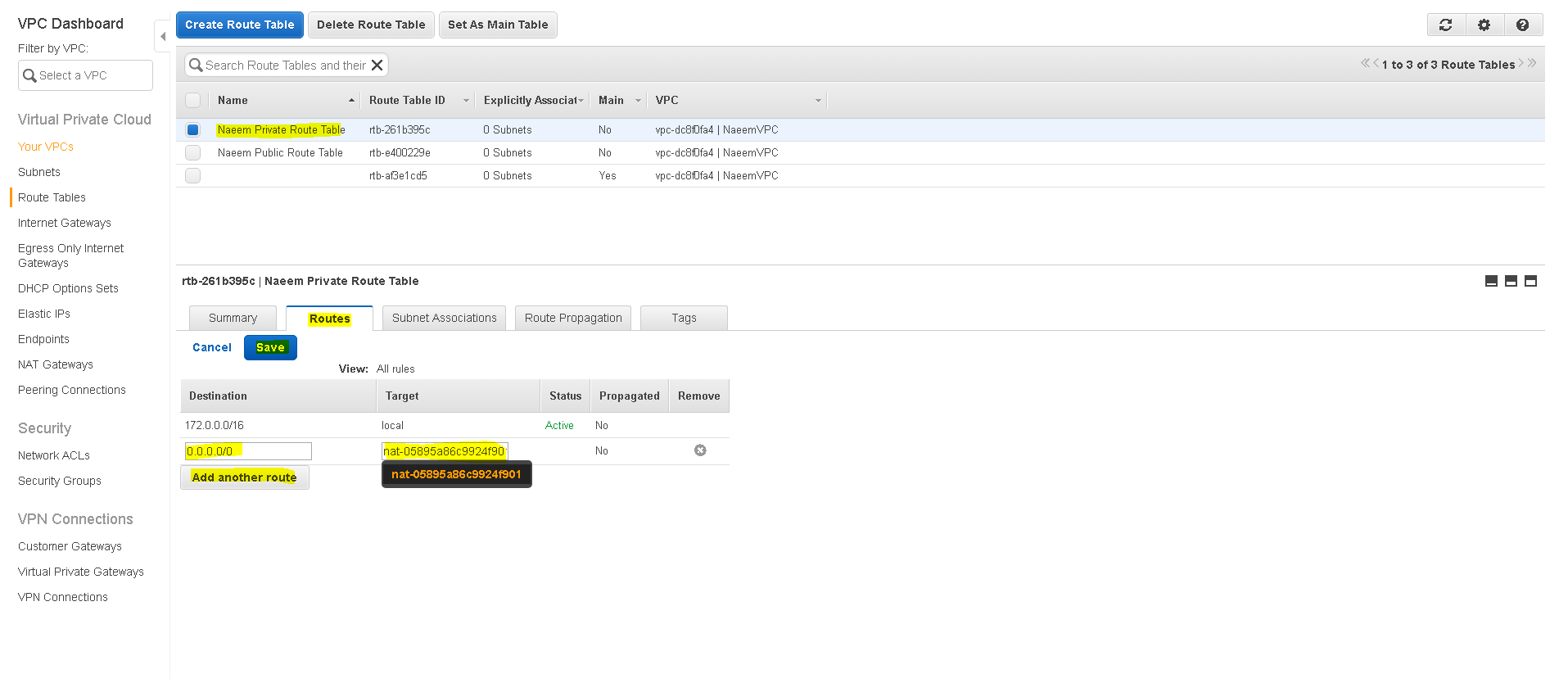Go to the last page of route tables
Viewport: 1568px width, 683px height.
point(1532,63)
